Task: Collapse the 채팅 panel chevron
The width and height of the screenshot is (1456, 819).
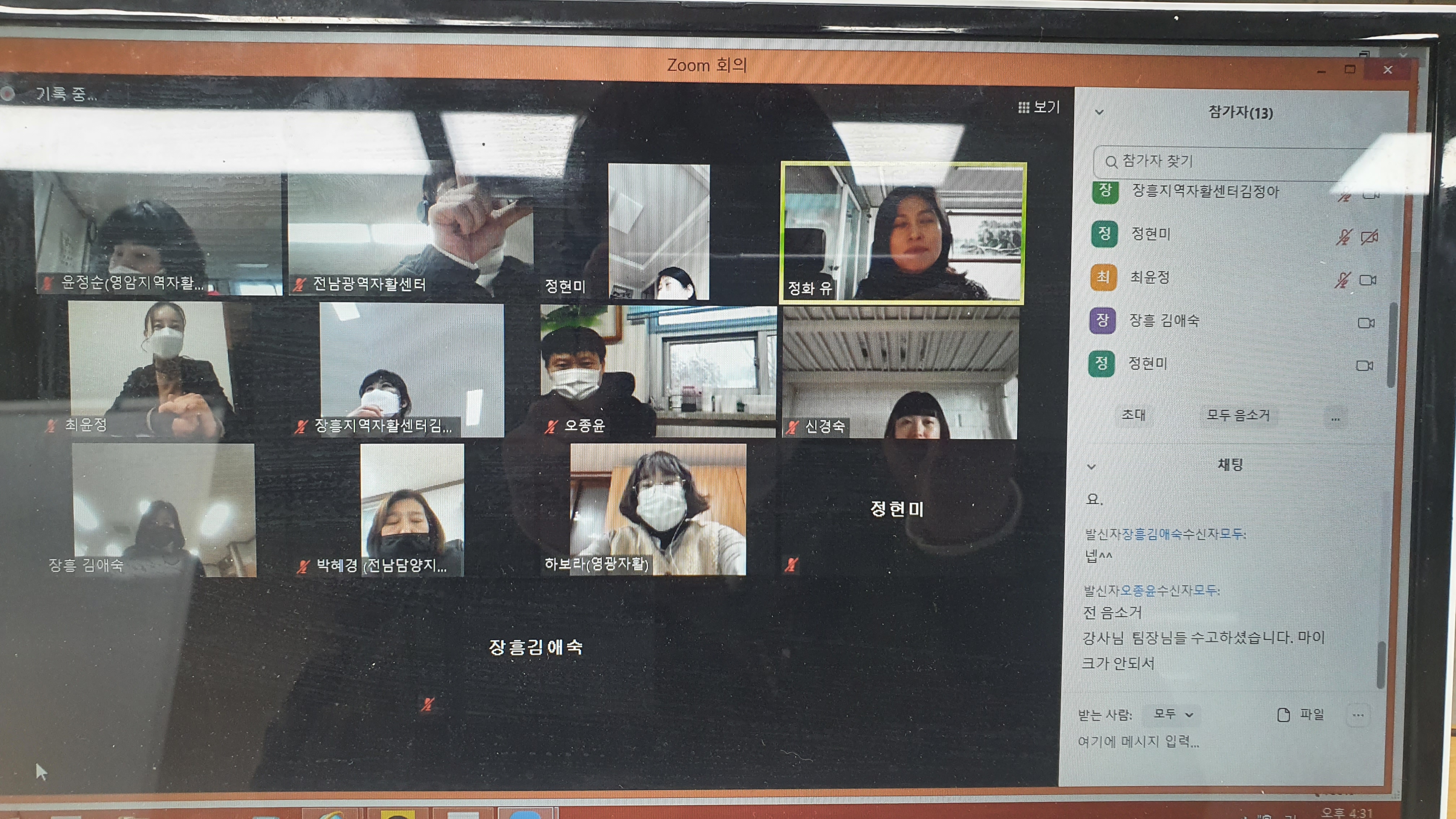Action: point(1091,467)
